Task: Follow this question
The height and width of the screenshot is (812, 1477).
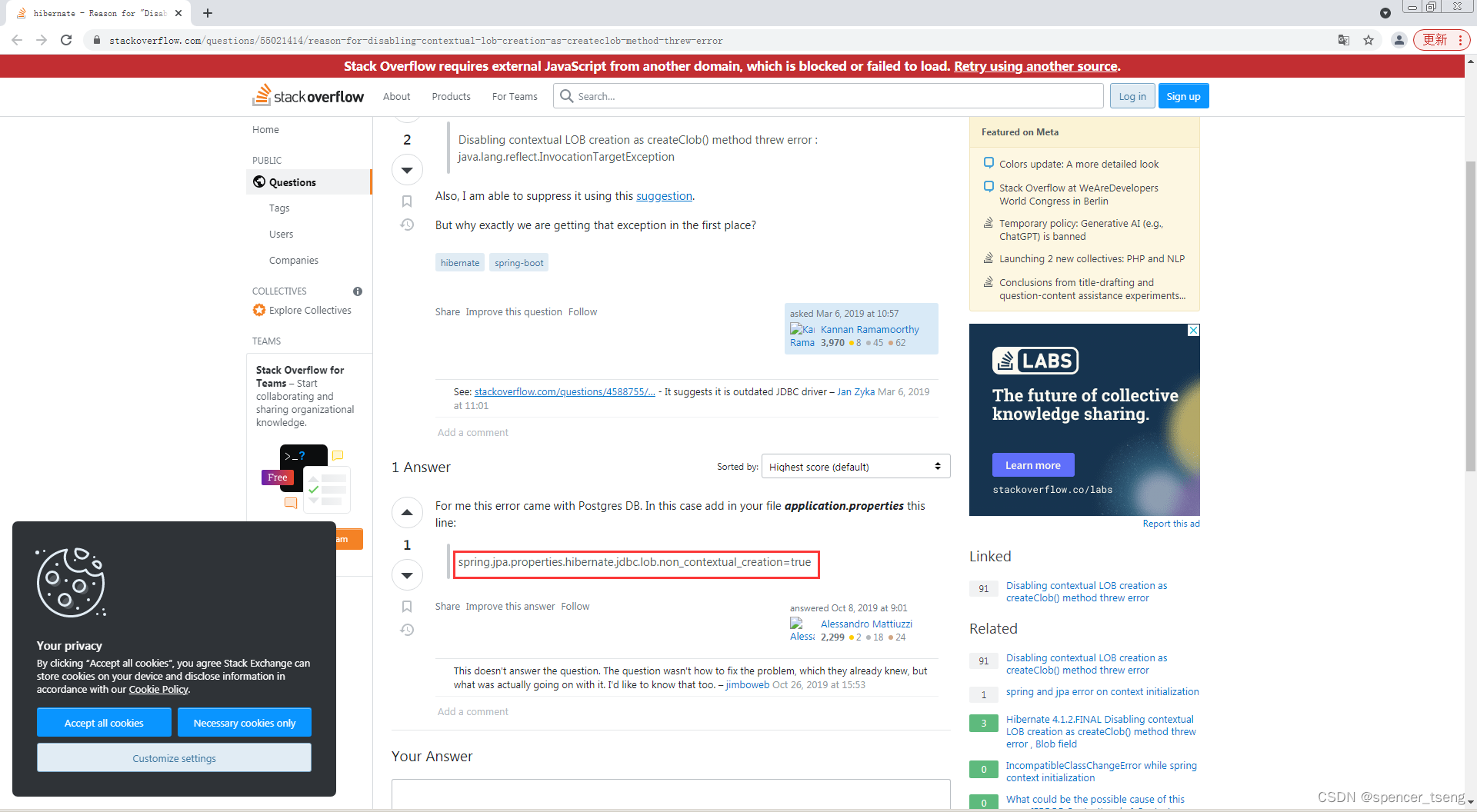Action: 582,311
